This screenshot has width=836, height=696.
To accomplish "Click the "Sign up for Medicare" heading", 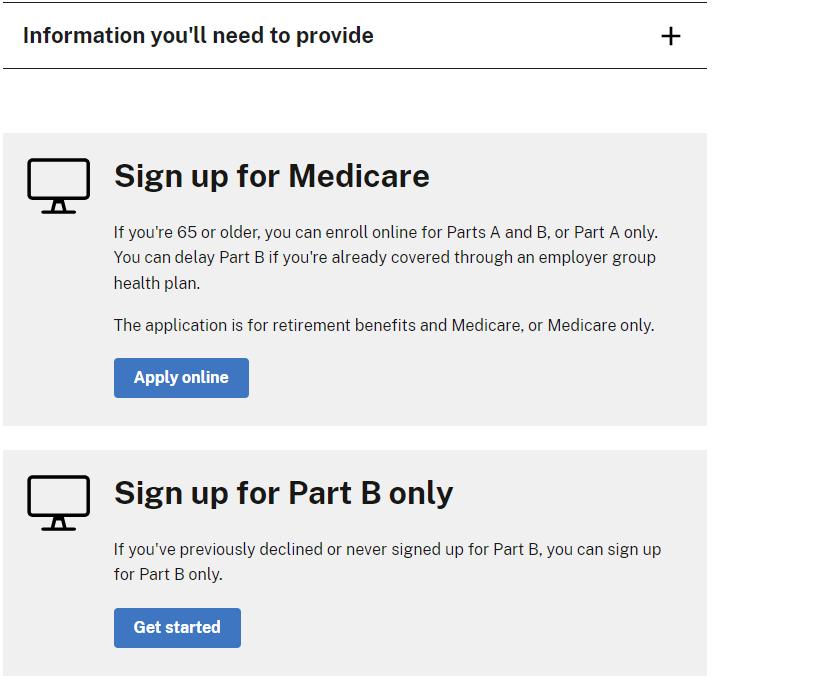I will tap(272, 176).
